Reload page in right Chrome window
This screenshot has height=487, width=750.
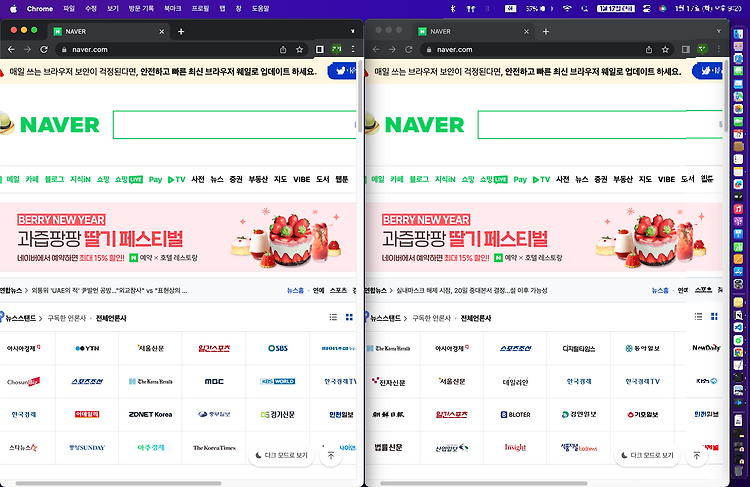pos(409,49)
